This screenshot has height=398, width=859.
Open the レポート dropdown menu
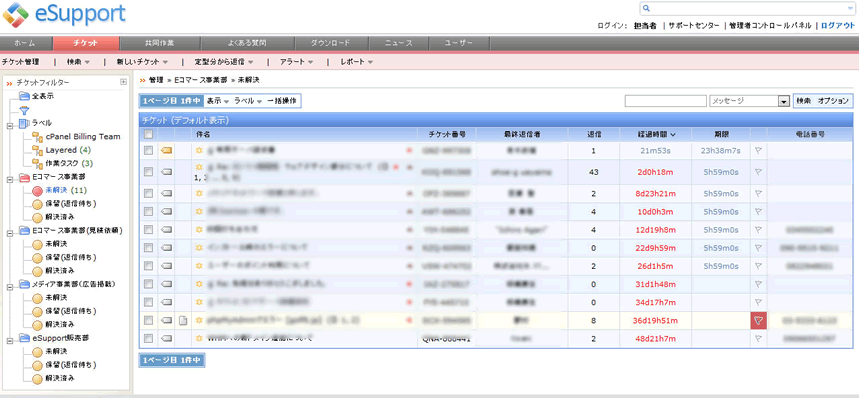click(x=357, y=62)
